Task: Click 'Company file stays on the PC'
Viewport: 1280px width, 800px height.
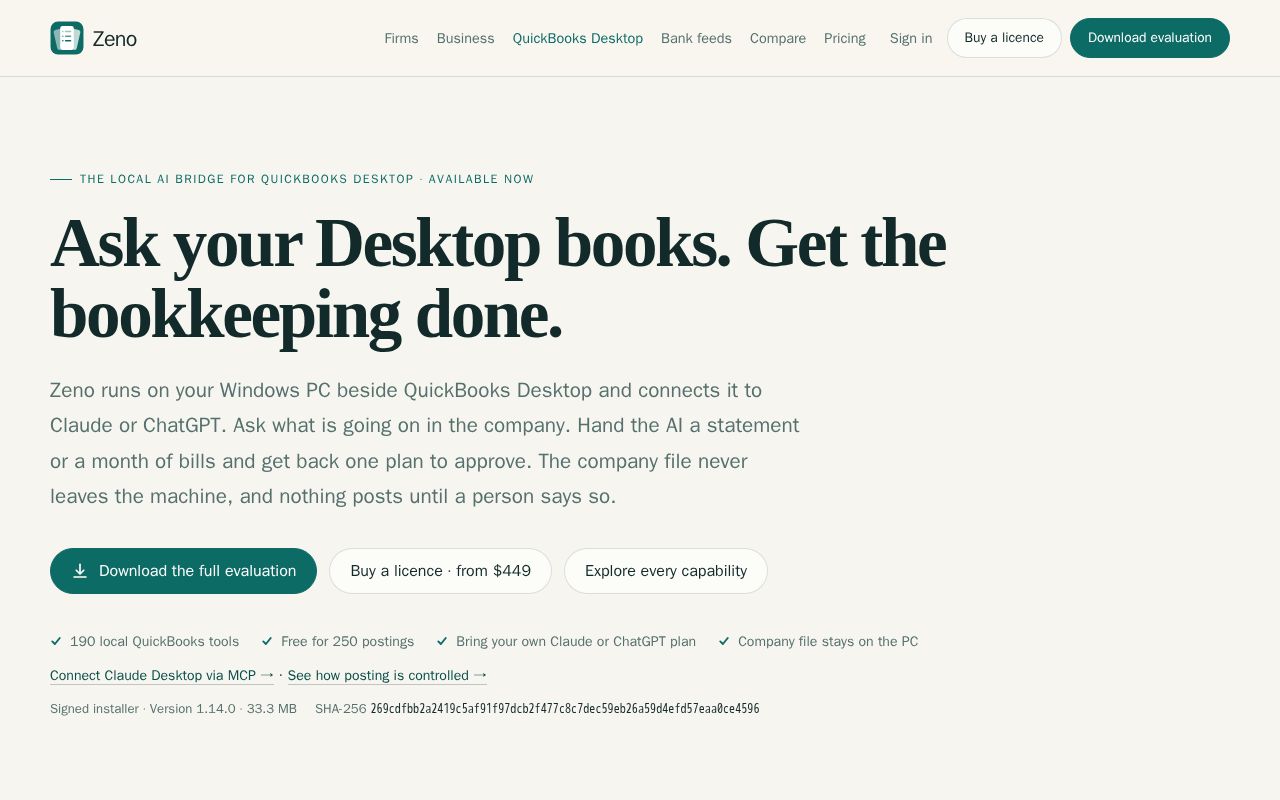Action: (x=828, y=642)
